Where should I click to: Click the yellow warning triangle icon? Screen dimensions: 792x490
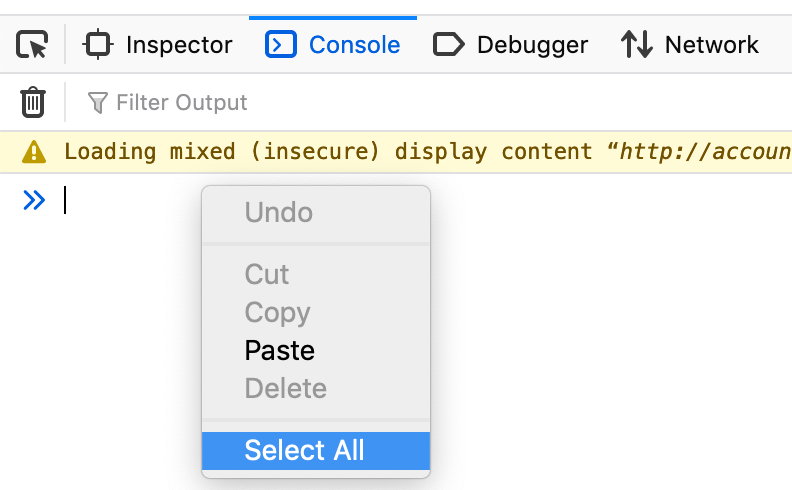point(34,152)
